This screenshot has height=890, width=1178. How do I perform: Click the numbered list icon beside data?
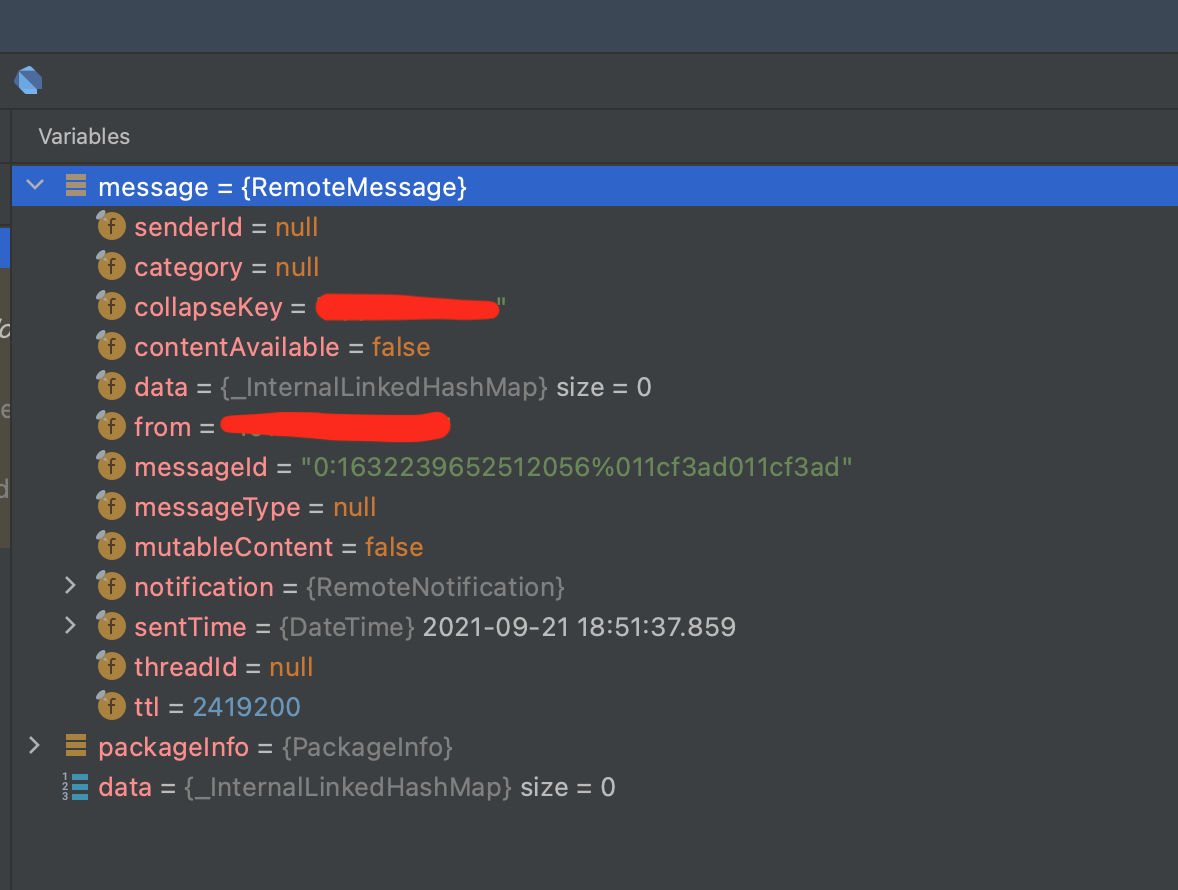tap(76, 786)
